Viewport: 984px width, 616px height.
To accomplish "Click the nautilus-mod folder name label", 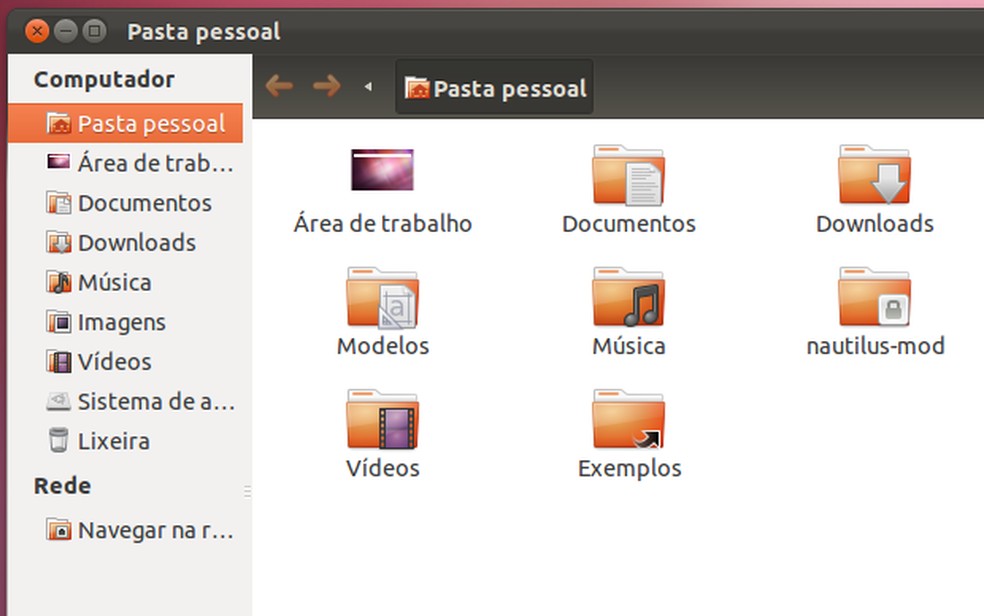I will 875,346.
